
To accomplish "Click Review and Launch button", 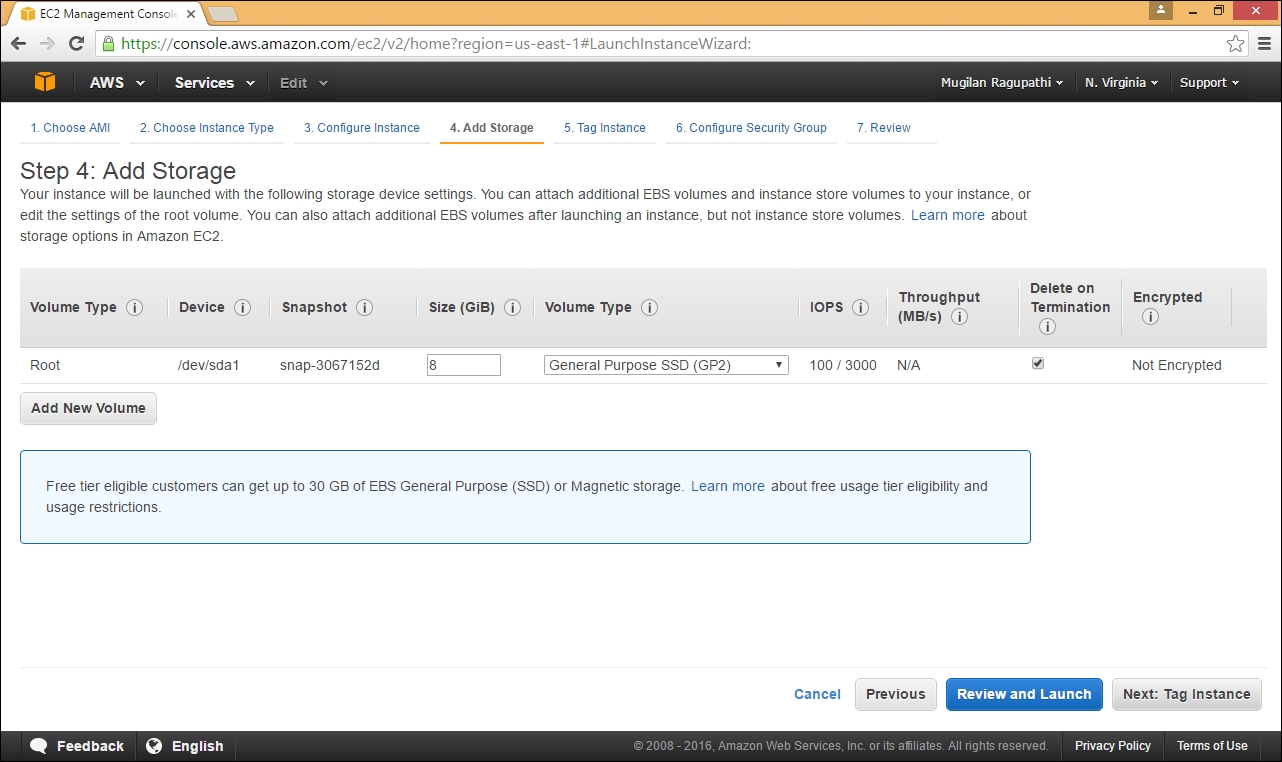I will coord(1024,694).
